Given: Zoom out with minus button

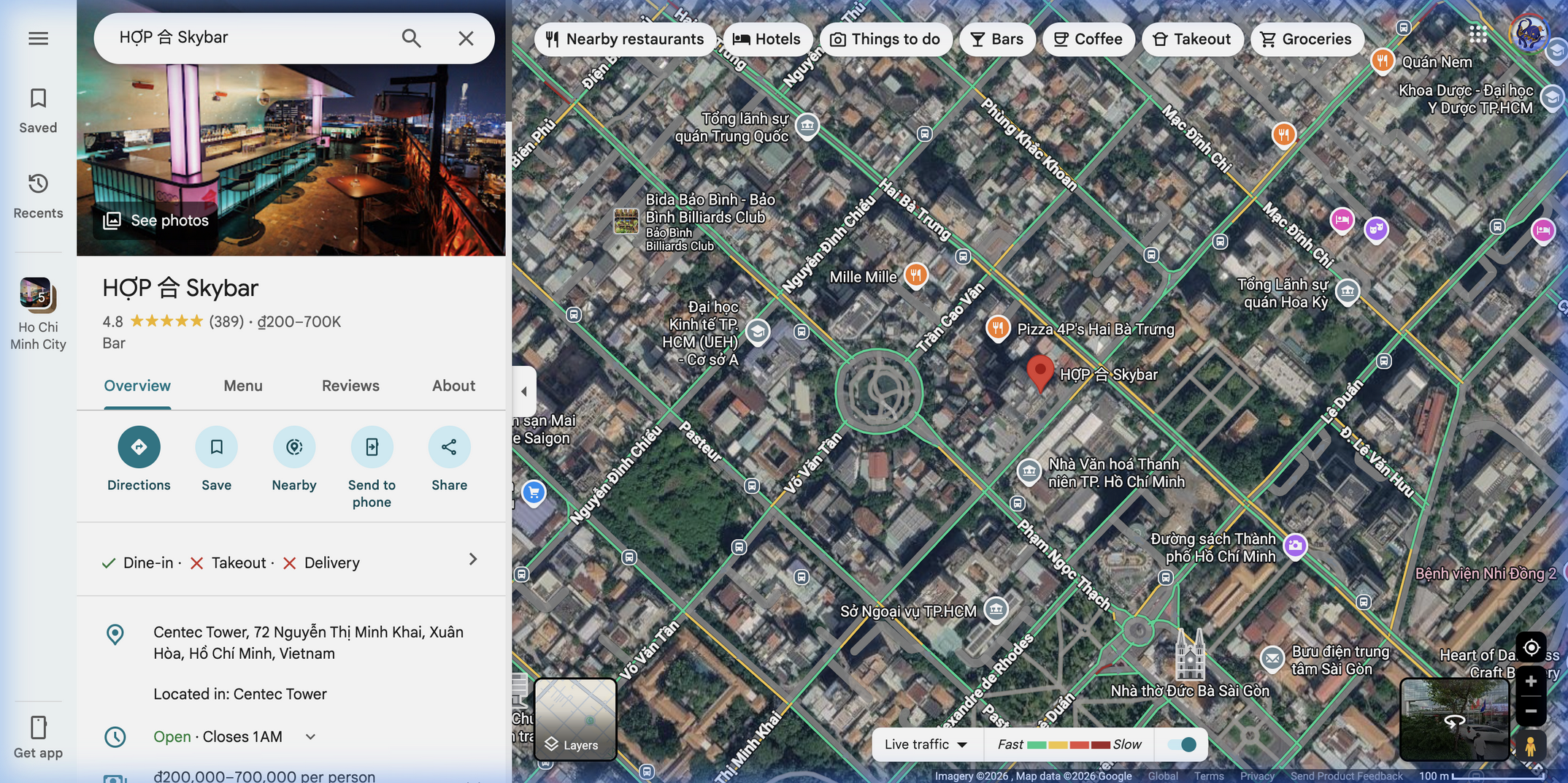Looking at the screenshot, I should 1531,711.
